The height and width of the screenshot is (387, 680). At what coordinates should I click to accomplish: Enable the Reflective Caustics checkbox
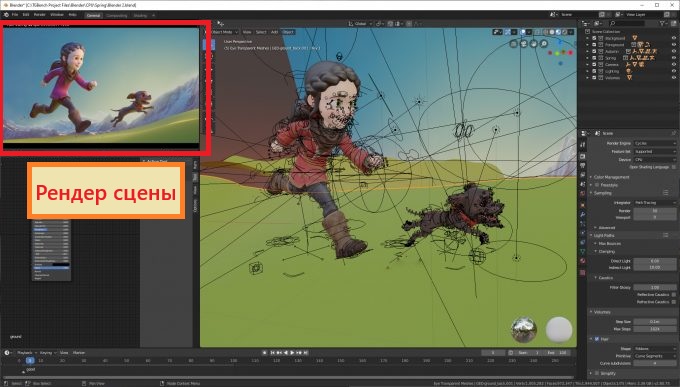pyautogui.click(x=673, y=295)
